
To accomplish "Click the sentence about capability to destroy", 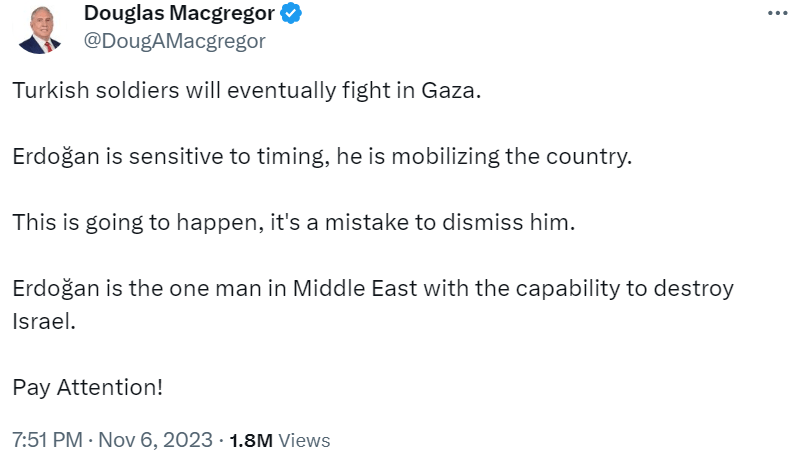I will (373, 288).
